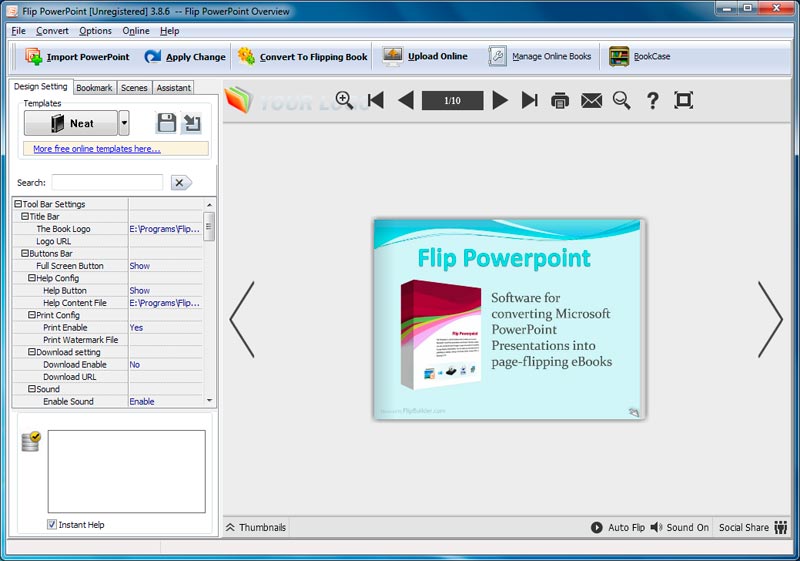Open the Neat template dropdown arrow
Image resolution: width=800 pixels, height=561 pixels.
point(124,123)
